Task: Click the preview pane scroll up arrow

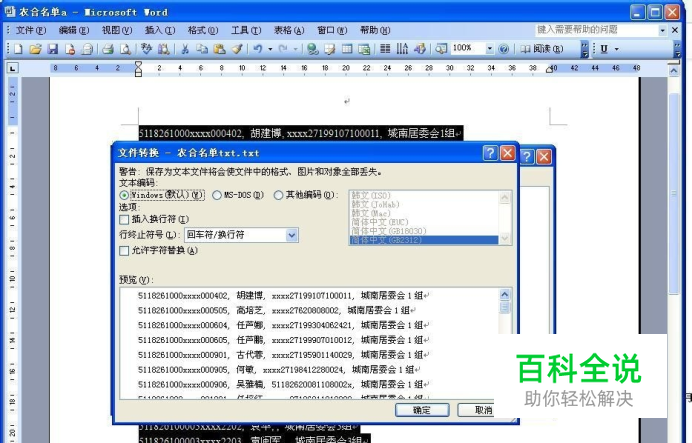Action: [504, 294]
